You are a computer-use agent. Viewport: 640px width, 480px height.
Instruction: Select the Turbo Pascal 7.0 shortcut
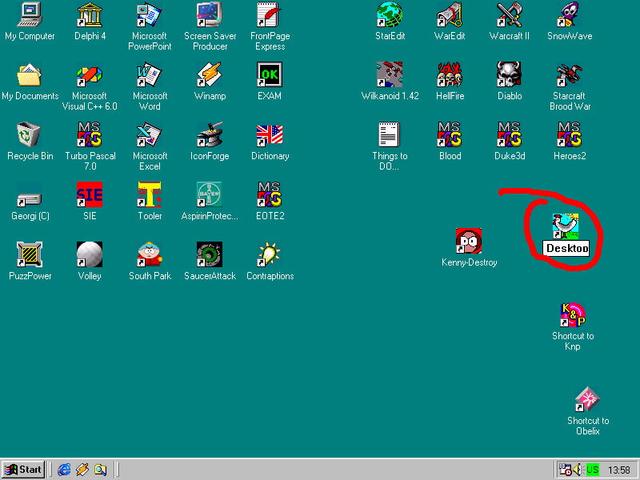[90, 134]
